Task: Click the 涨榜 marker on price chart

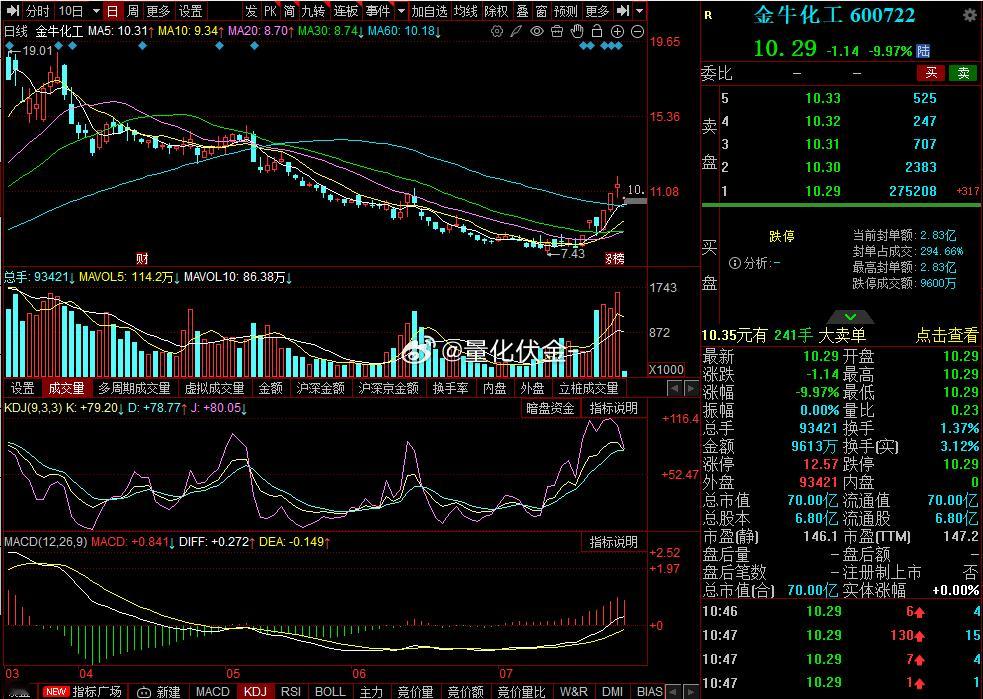Action: pos(614,258)
